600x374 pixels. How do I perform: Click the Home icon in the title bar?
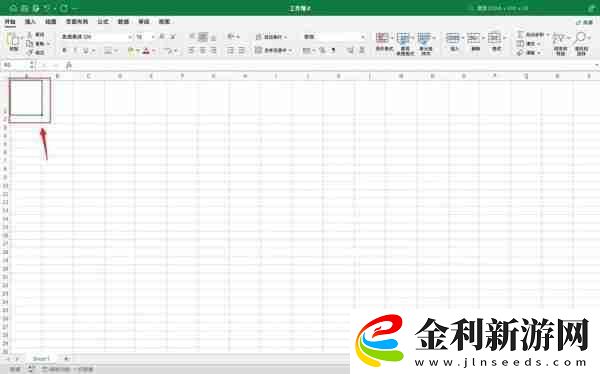13,8
